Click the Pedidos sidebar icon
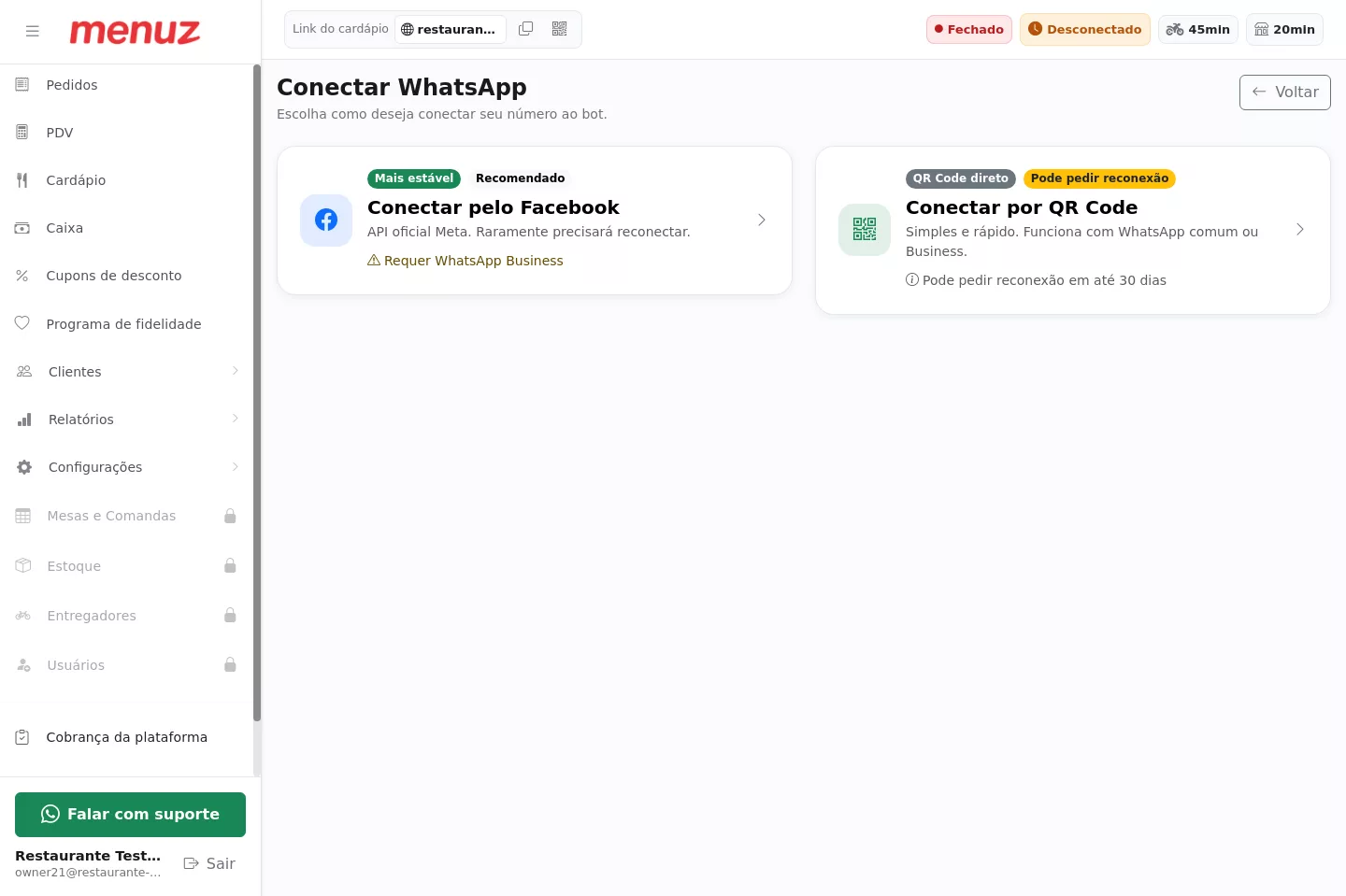The image size is (1346, 896). pos(22,85)
